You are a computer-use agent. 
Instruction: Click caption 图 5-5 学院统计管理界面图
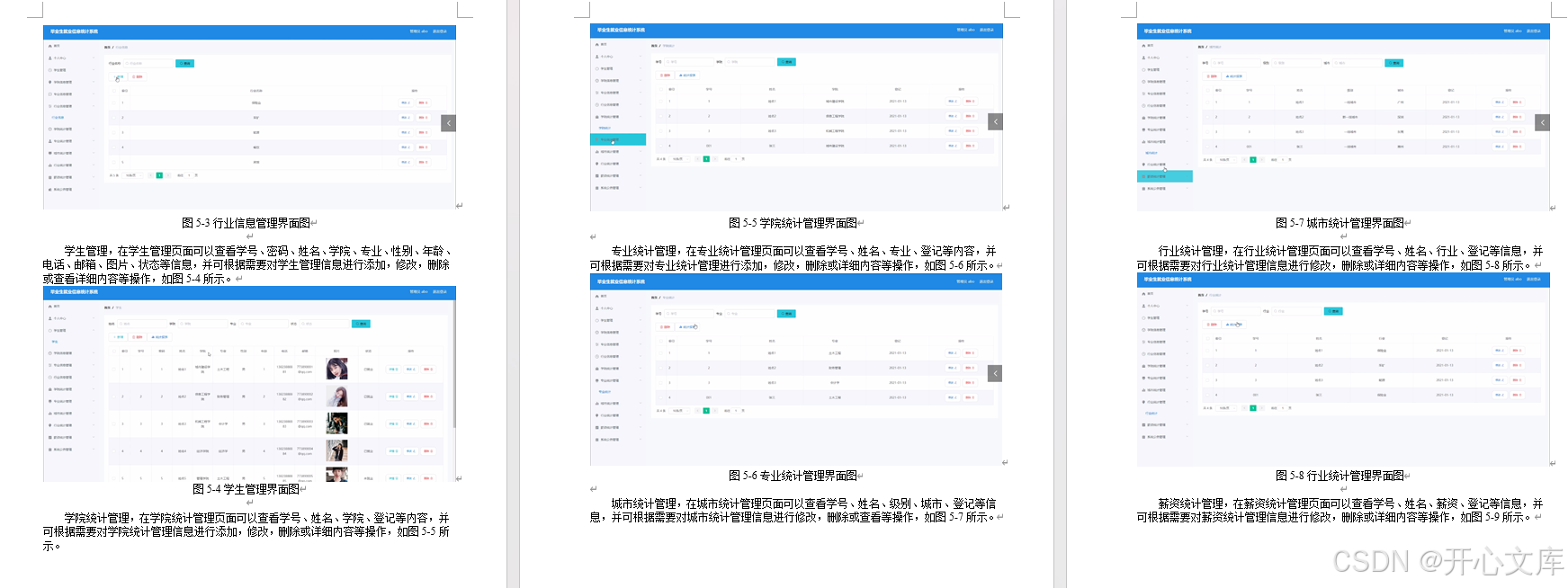(793, 223)
